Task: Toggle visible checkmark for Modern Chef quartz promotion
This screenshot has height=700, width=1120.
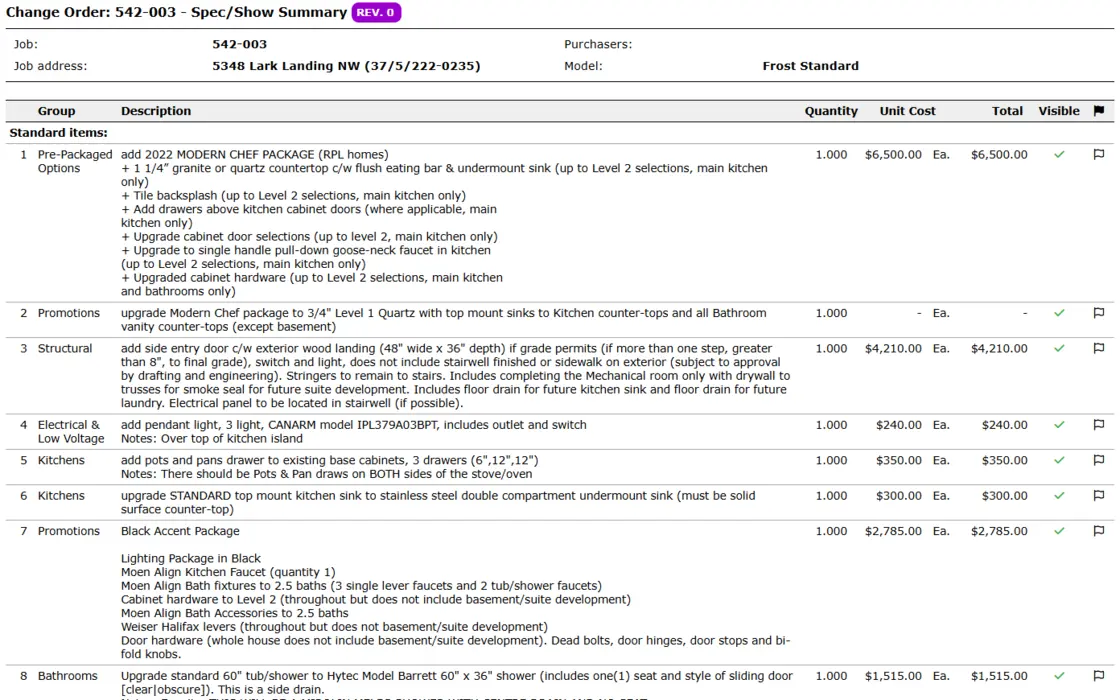Action: [1059, 313]
